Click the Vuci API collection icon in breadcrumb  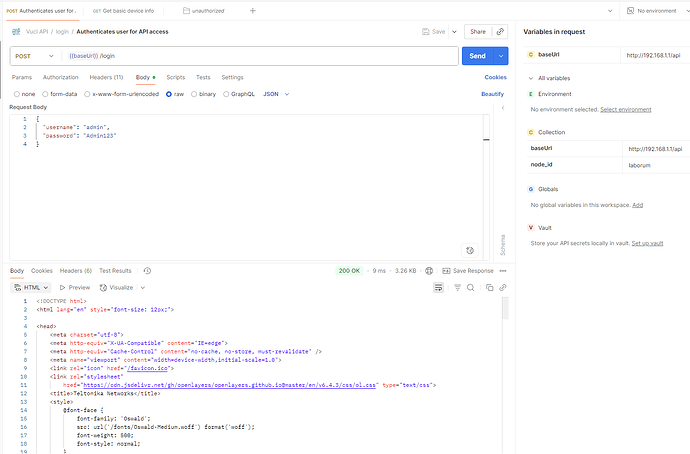pos(16,32)
